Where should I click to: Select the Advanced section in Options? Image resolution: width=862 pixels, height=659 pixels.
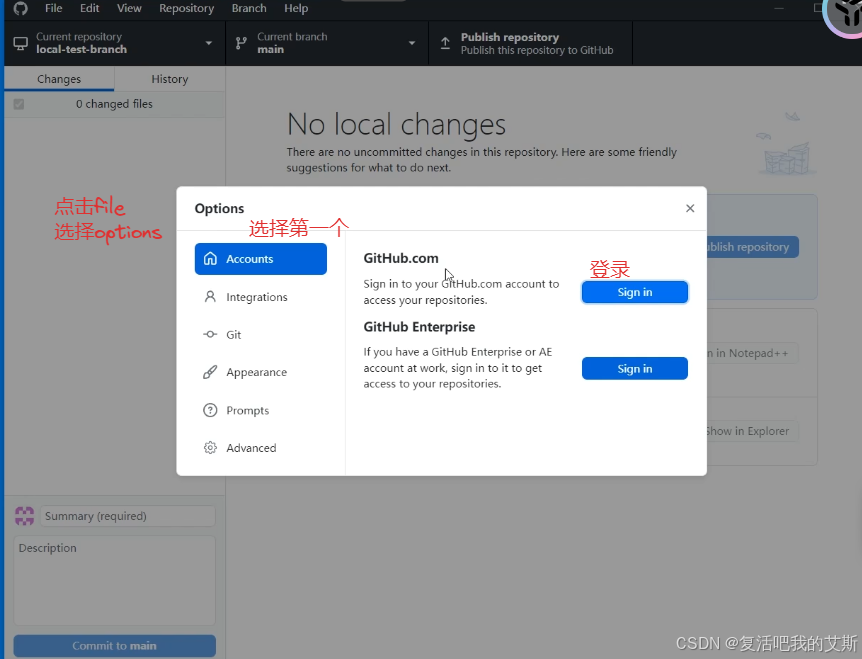[261, 448]
